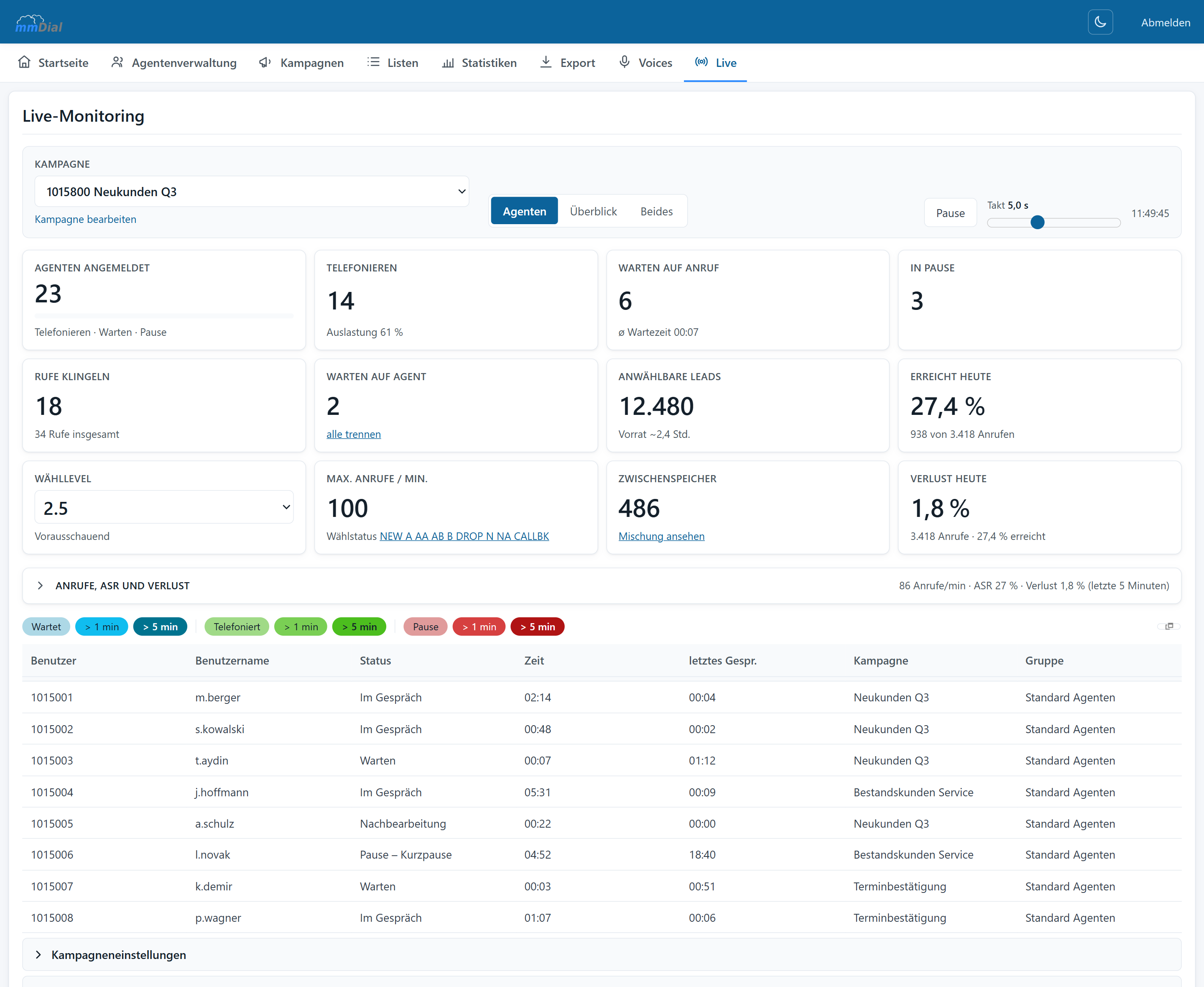Switch view to Überblick
This screenshot has height=987, width=1204.
point(593,211)
